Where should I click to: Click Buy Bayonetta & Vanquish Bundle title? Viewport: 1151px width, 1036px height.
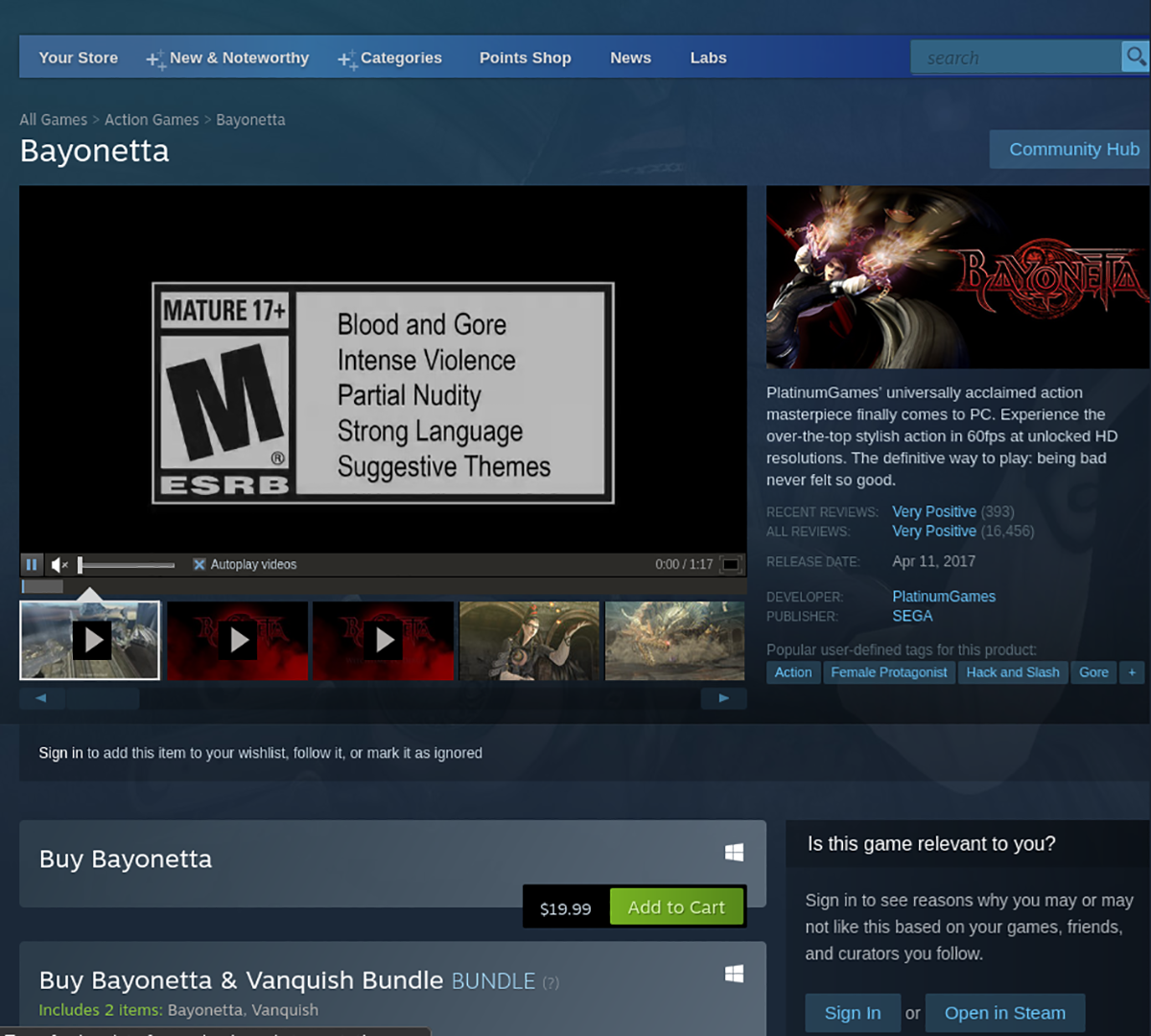pos(241,980)
